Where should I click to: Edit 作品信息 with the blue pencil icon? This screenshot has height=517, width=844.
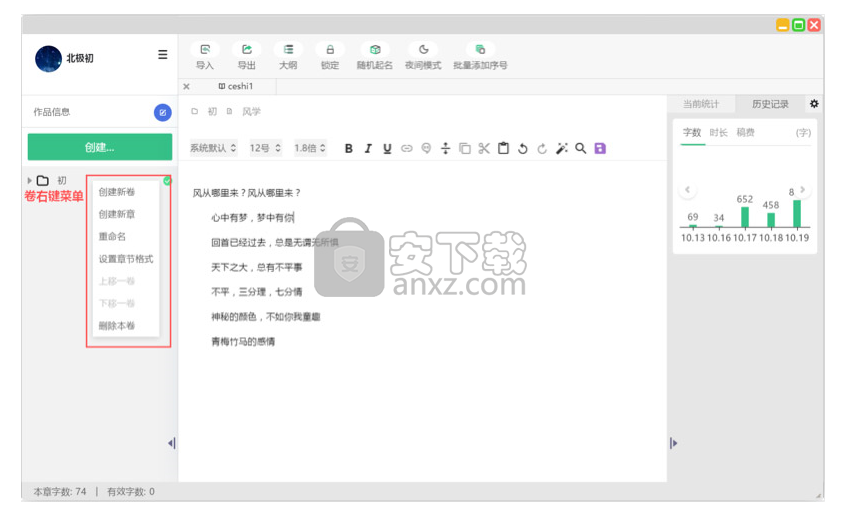(163, 113)
